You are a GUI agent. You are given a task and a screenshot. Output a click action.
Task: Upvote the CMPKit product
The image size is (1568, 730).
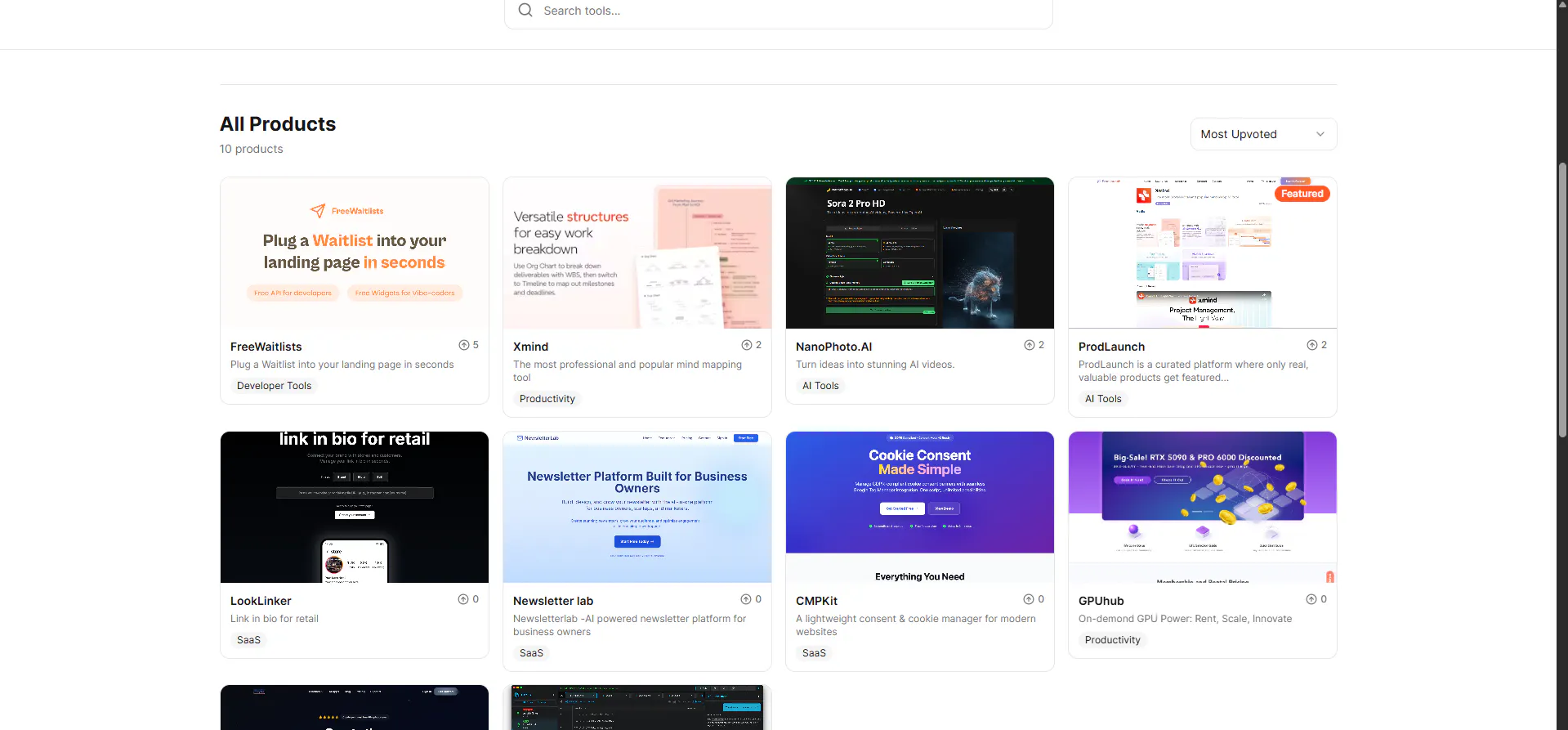1034,599
